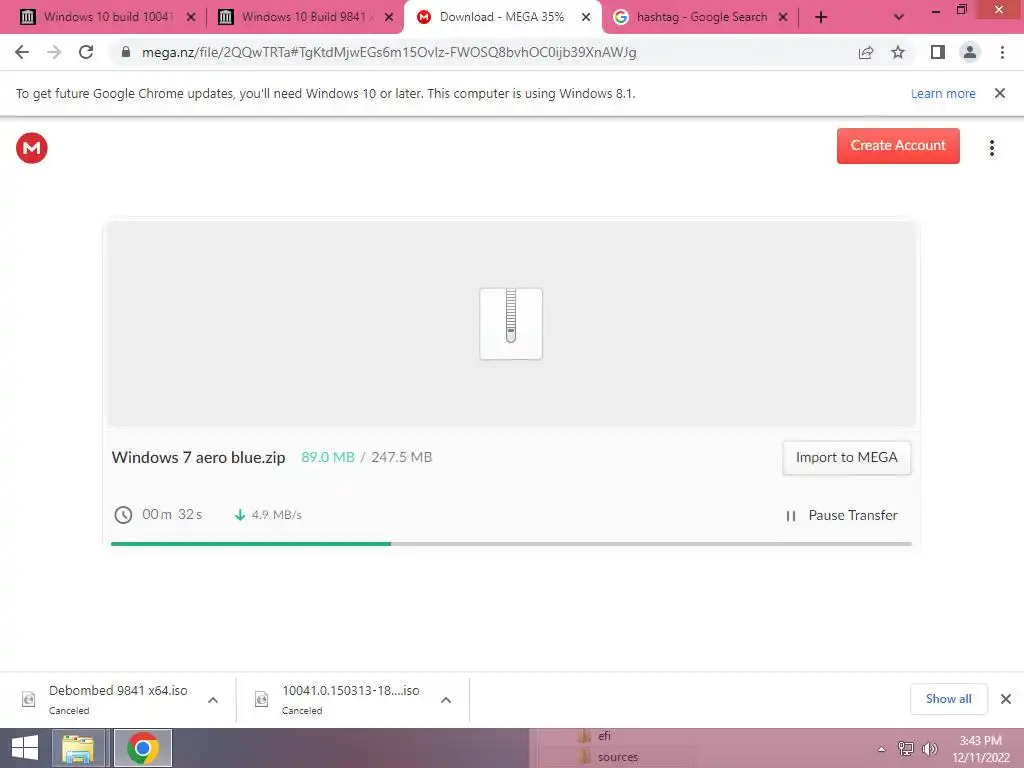Expand options for the 10041.0.150313 iso download
This screenshot has height=768, width=1024.
point(446,700)
